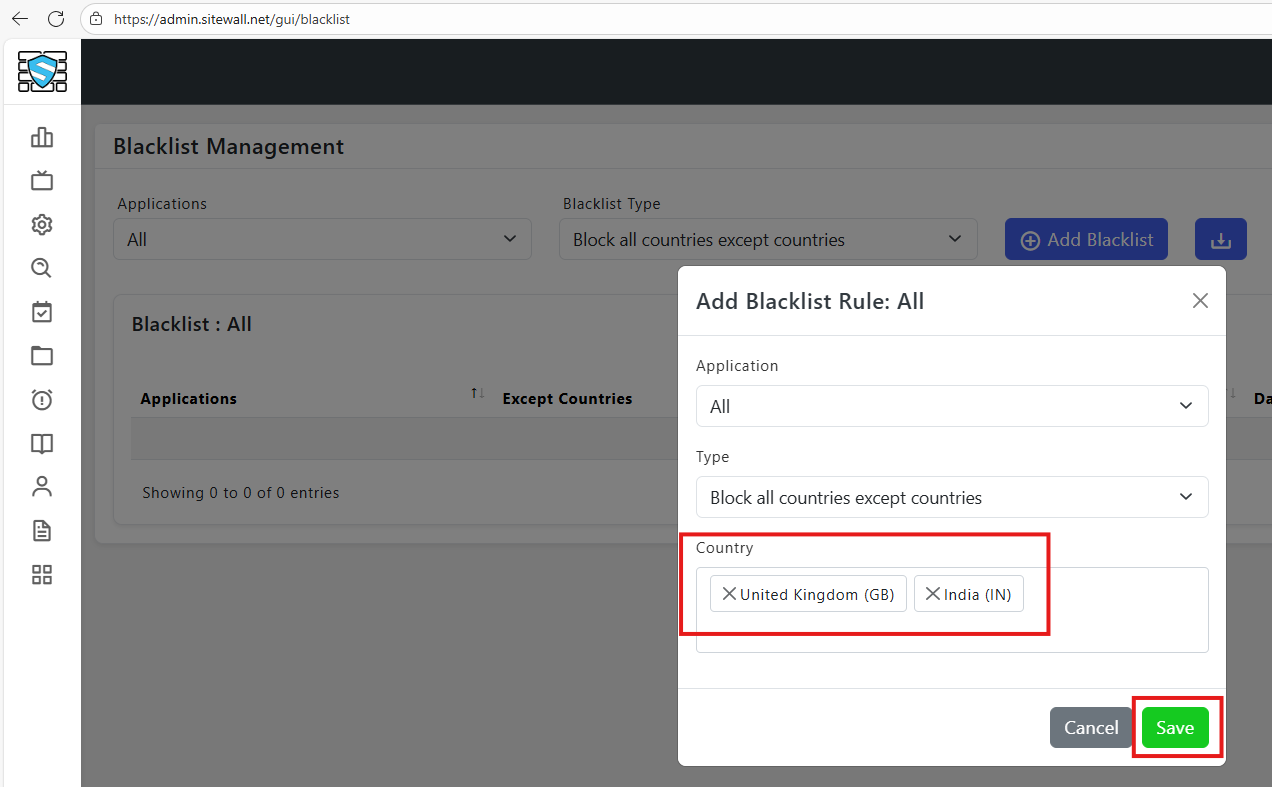
Task: Open the settings gear in sidebar
Action: point(41,224)
